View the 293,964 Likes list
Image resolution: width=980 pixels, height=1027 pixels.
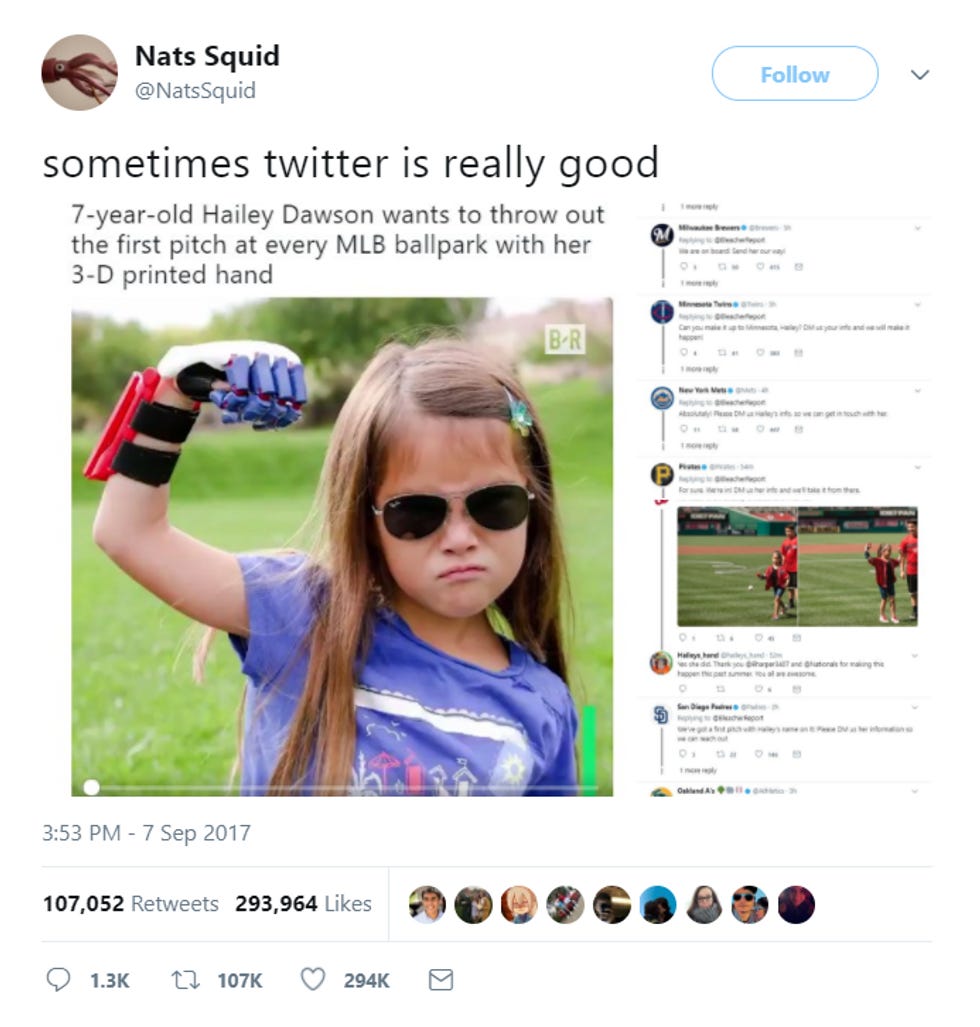click(x=303, y=903)
